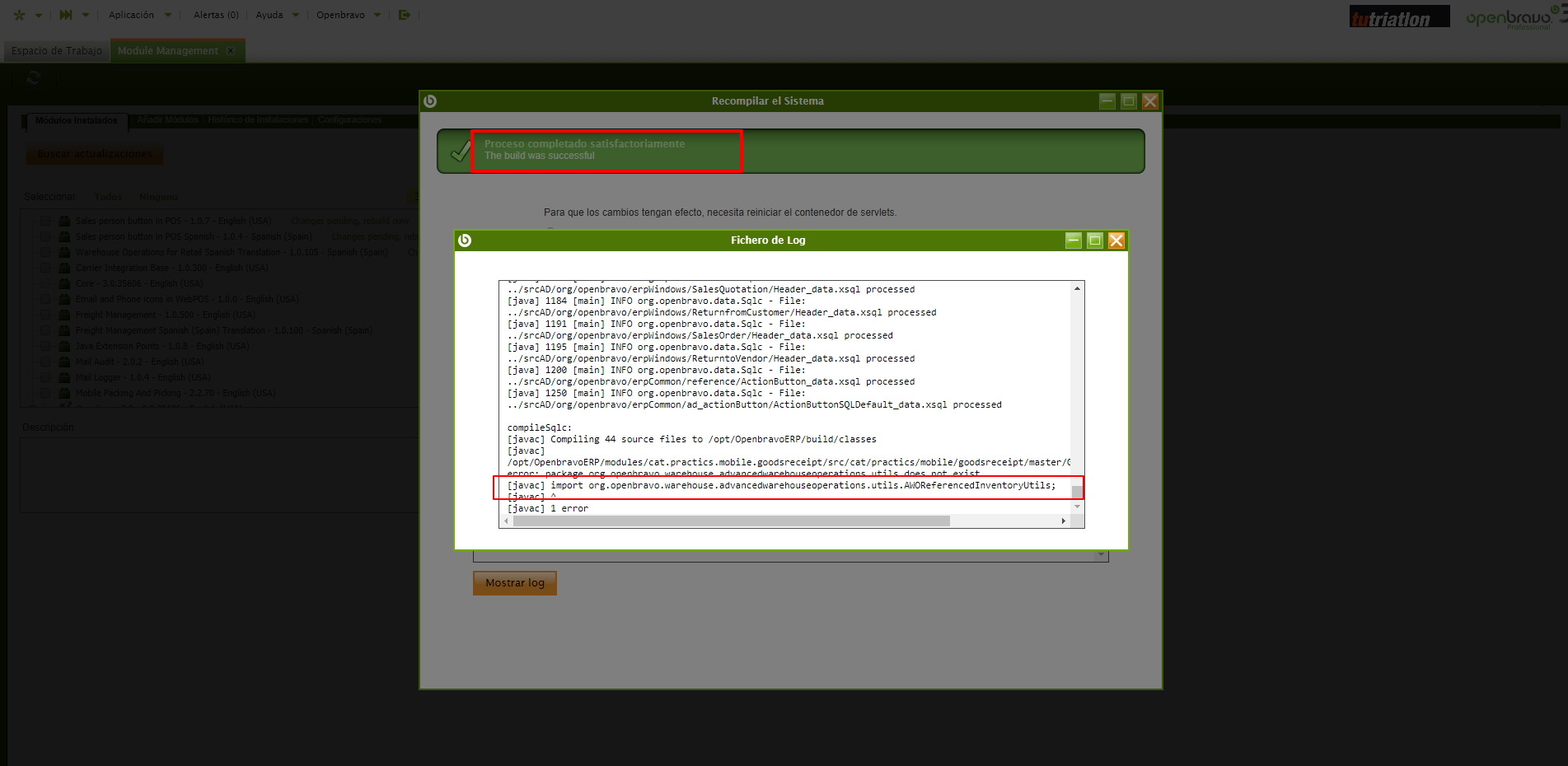1568x766 pixels.
Task: Click the module icon for Carrier Integration Base
Action: point(64,268)
